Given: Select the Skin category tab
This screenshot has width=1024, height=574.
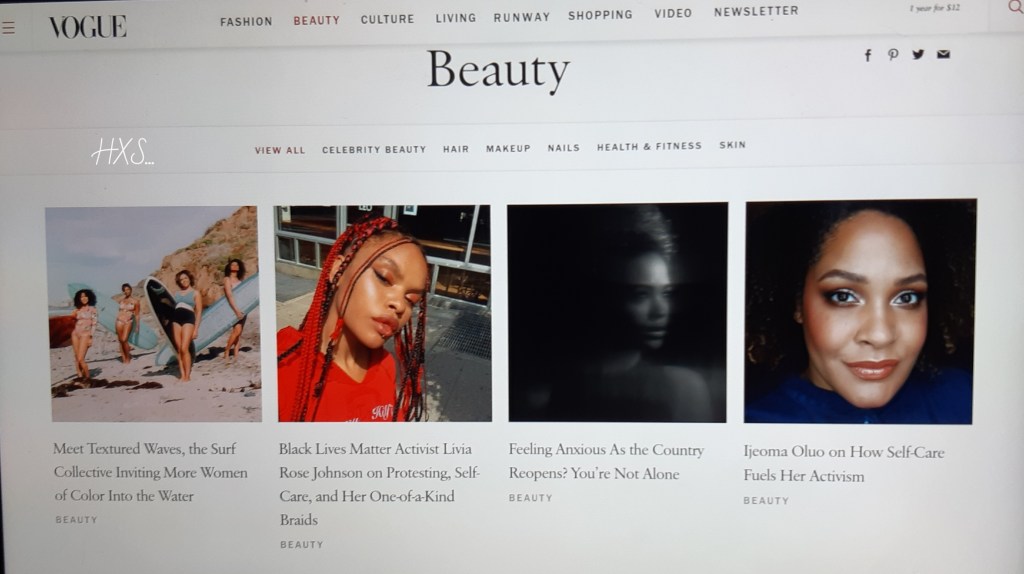Looking at the screenshot, I should click(x=733, y=145).
